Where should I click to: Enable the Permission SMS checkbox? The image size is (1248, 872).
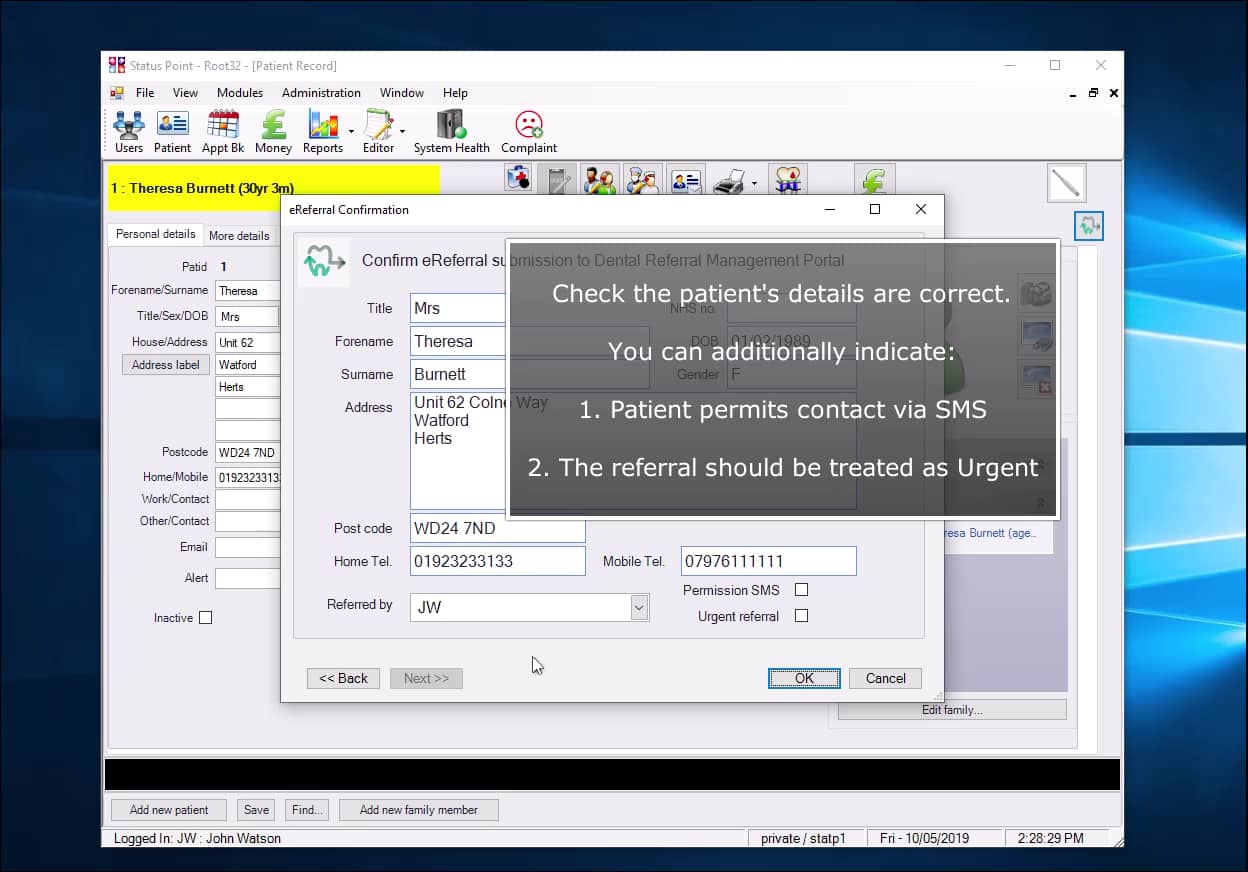pyautogui.click(x=801, y=590)
